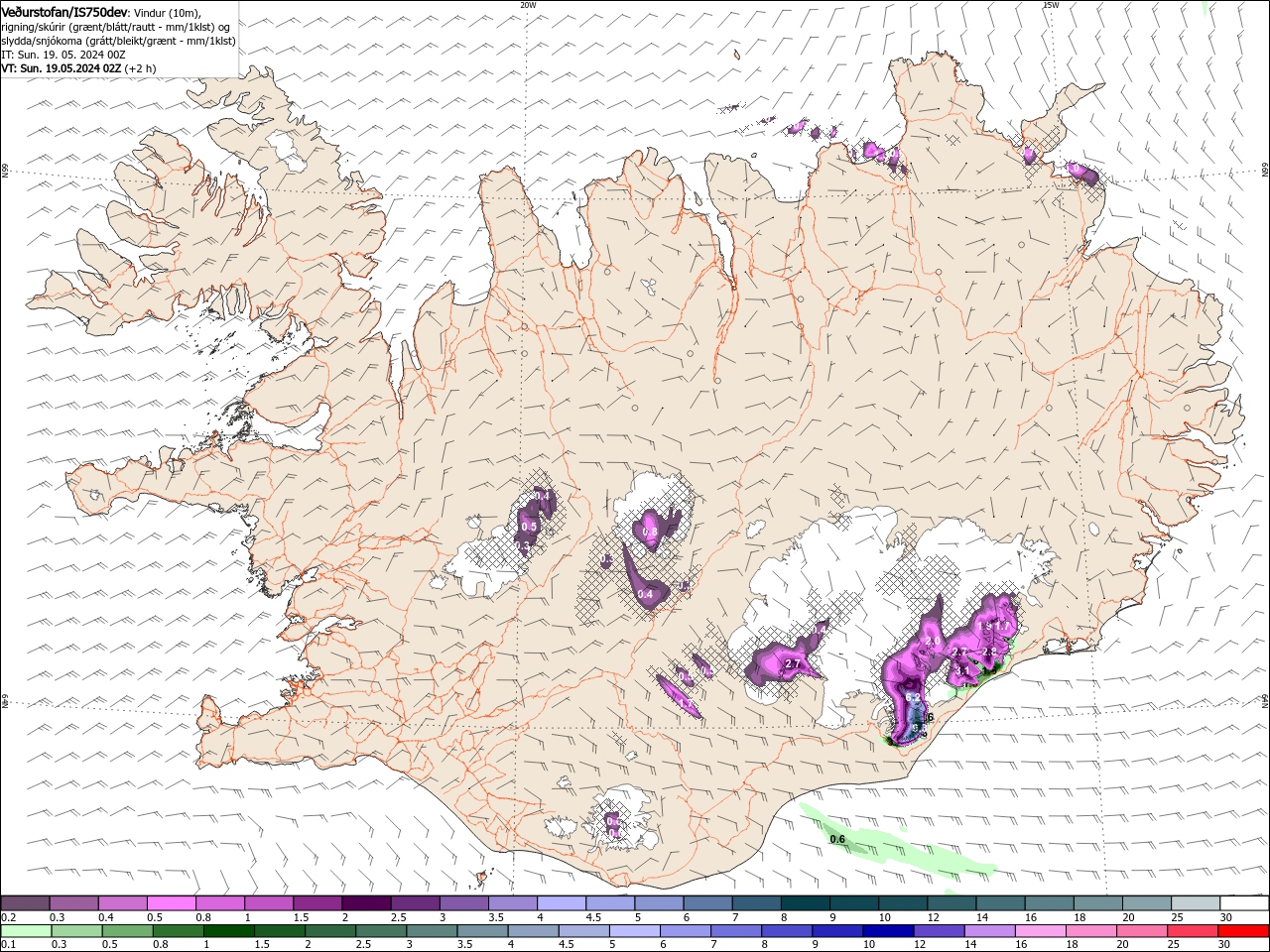Select the magenta swatch labeled 1.5 in the purple legend
Screen dimensions: 1270x952
pyautogui.click(x=317, y=903)
